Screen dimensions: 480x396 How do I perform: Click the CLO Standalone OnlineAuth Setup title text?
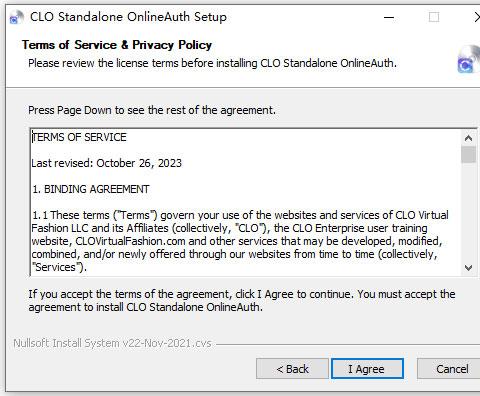click(x=128, y=17)
